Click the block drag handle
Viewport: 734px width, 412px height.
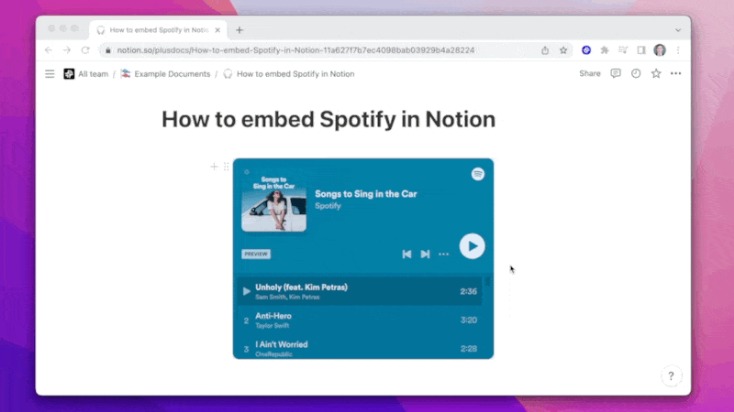(226, 166)
